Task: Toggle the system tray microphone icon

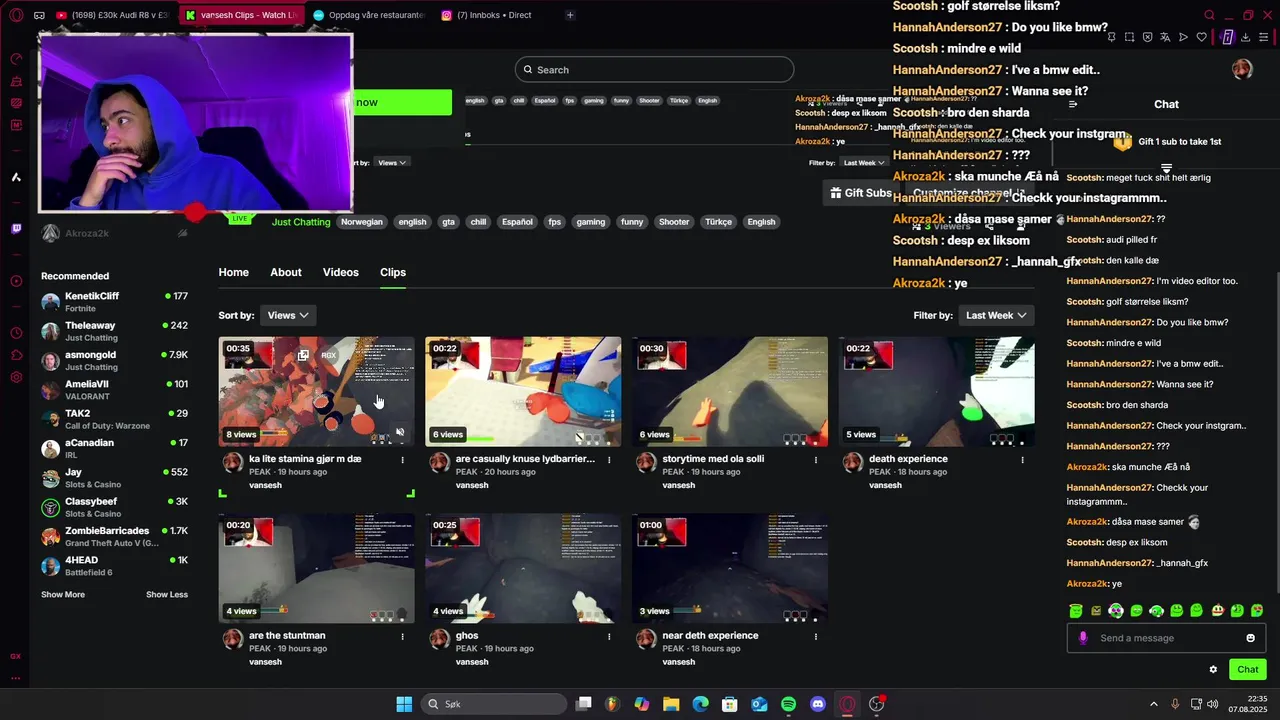Action: pos(1175,704)
